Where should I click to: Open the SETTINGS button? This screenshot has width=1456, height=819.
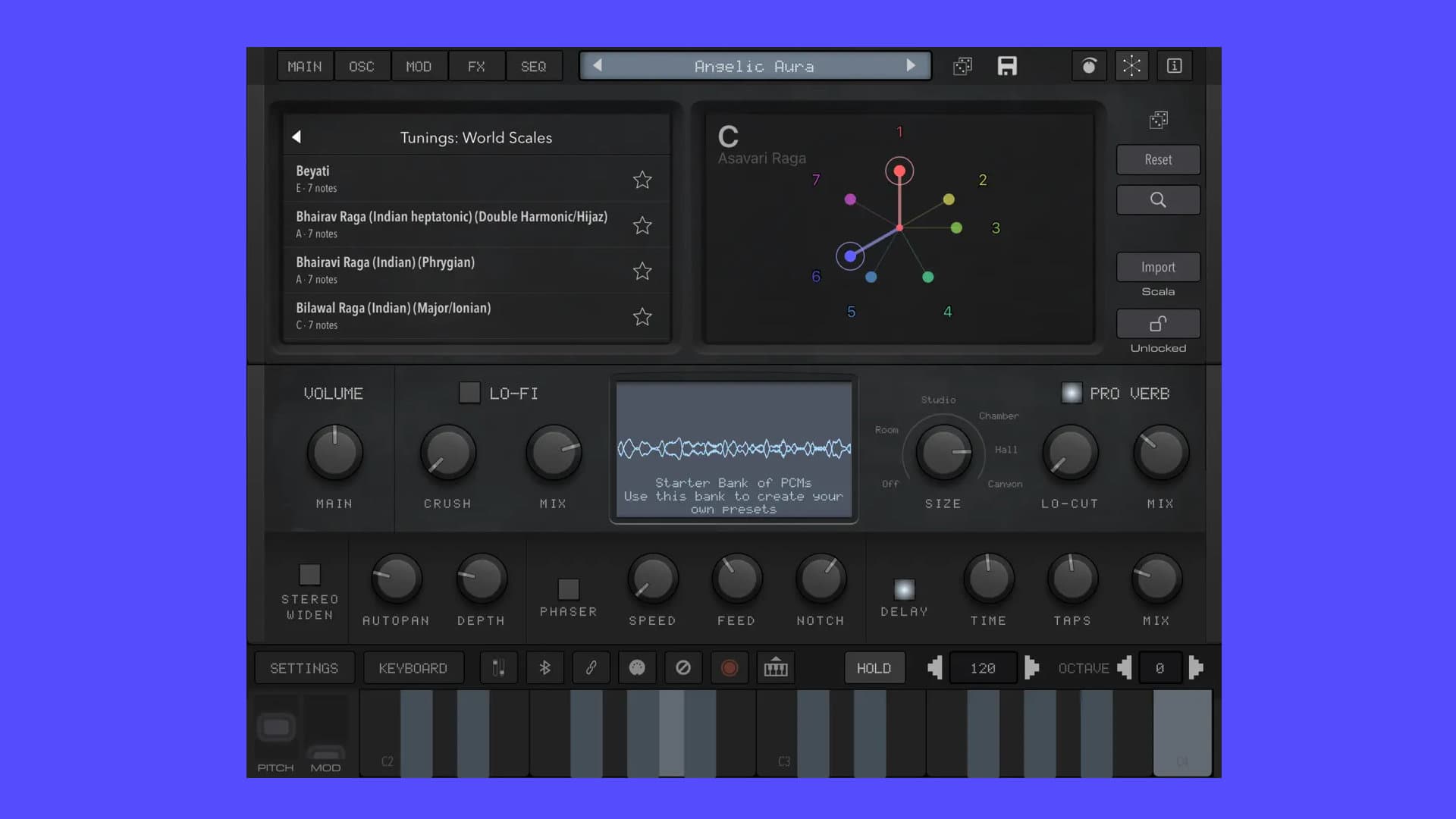click(304, 668)
